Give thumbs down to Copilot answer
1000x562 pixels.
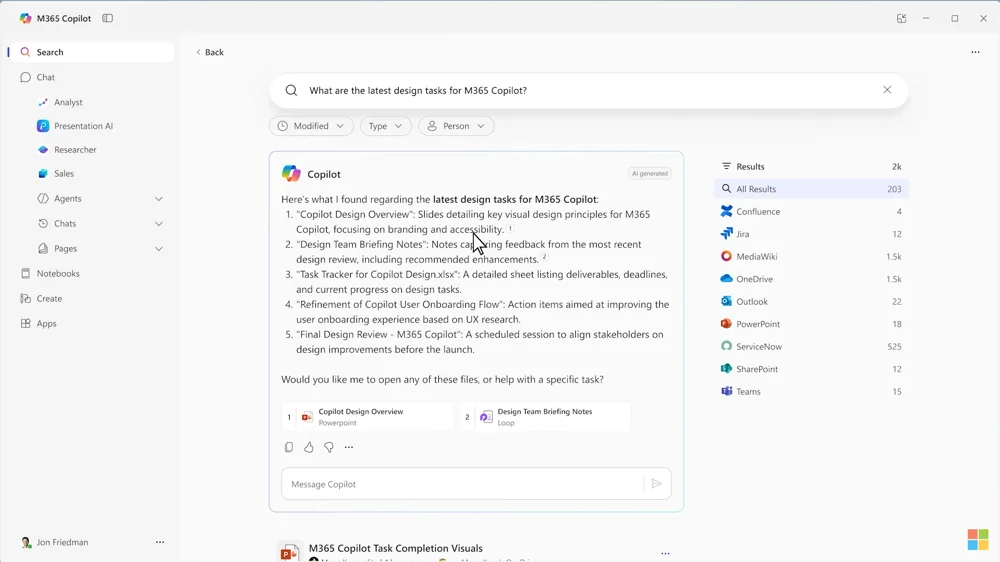(329, 447)
